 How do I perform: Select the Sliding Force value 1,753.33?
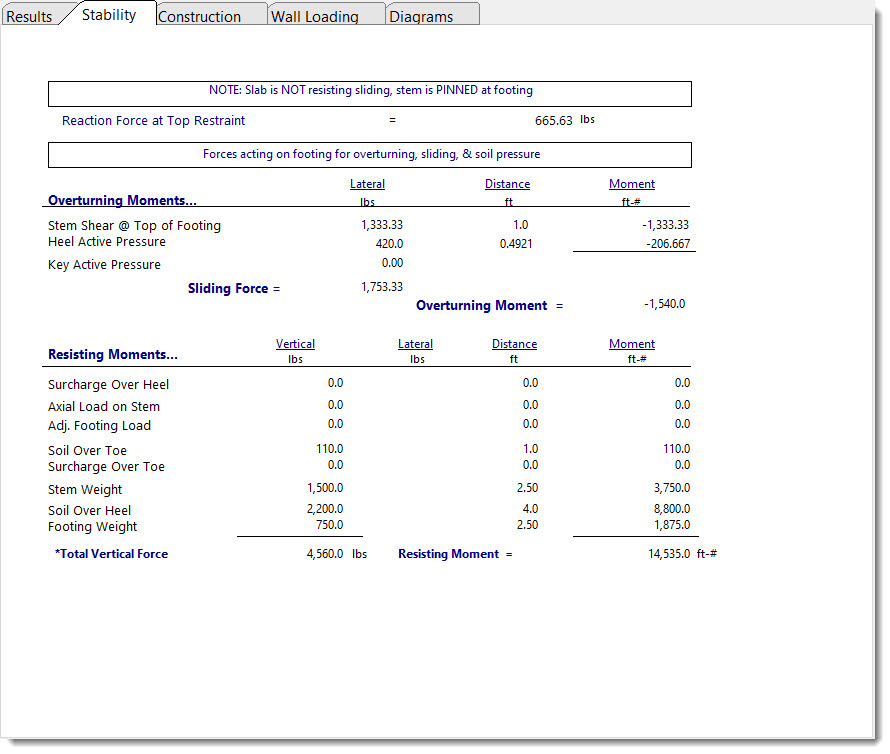click(x=381, y=287)
